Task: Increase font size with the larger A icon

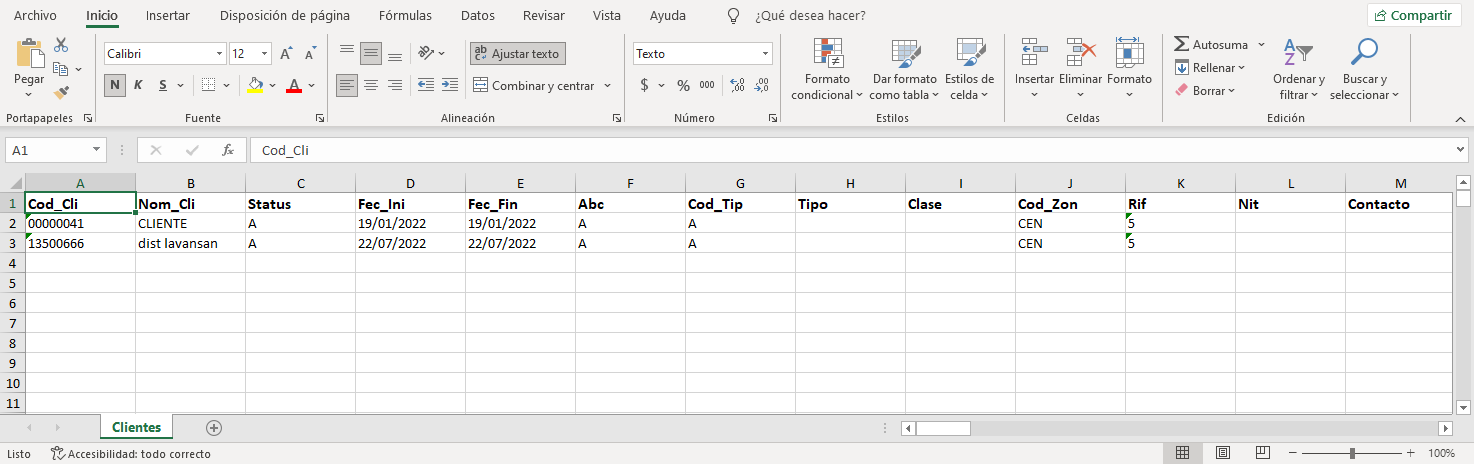Action: 286,54
